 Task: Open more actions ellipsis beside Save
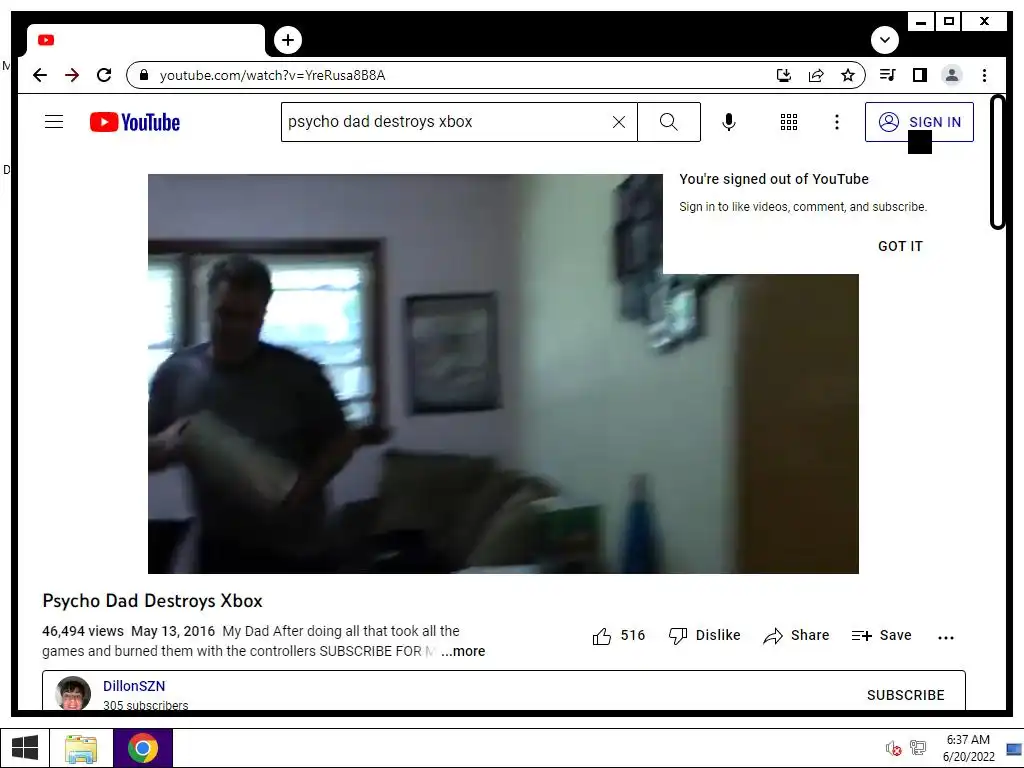946,637
